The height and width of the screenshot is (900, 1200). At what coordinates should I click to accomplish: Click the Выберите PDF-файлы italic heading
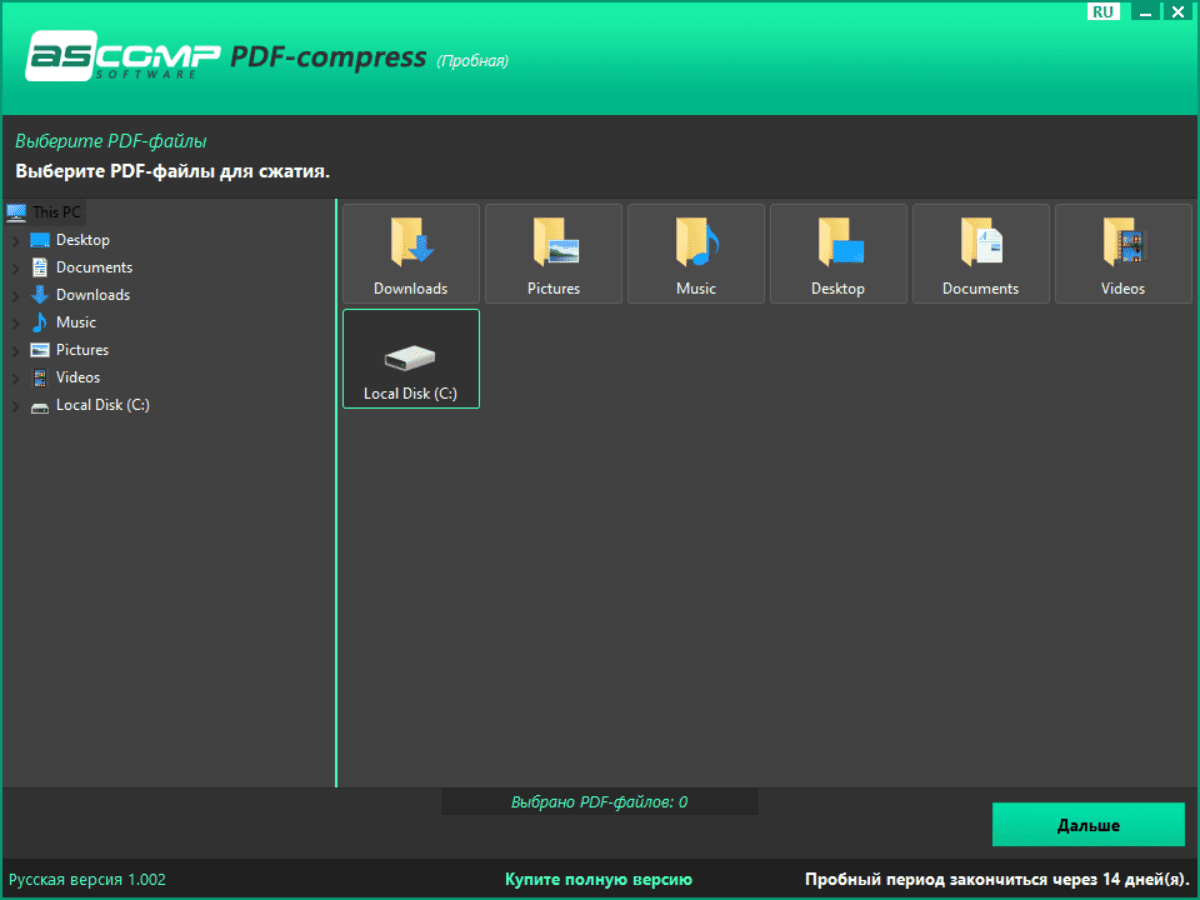click(x=111, y=142)
